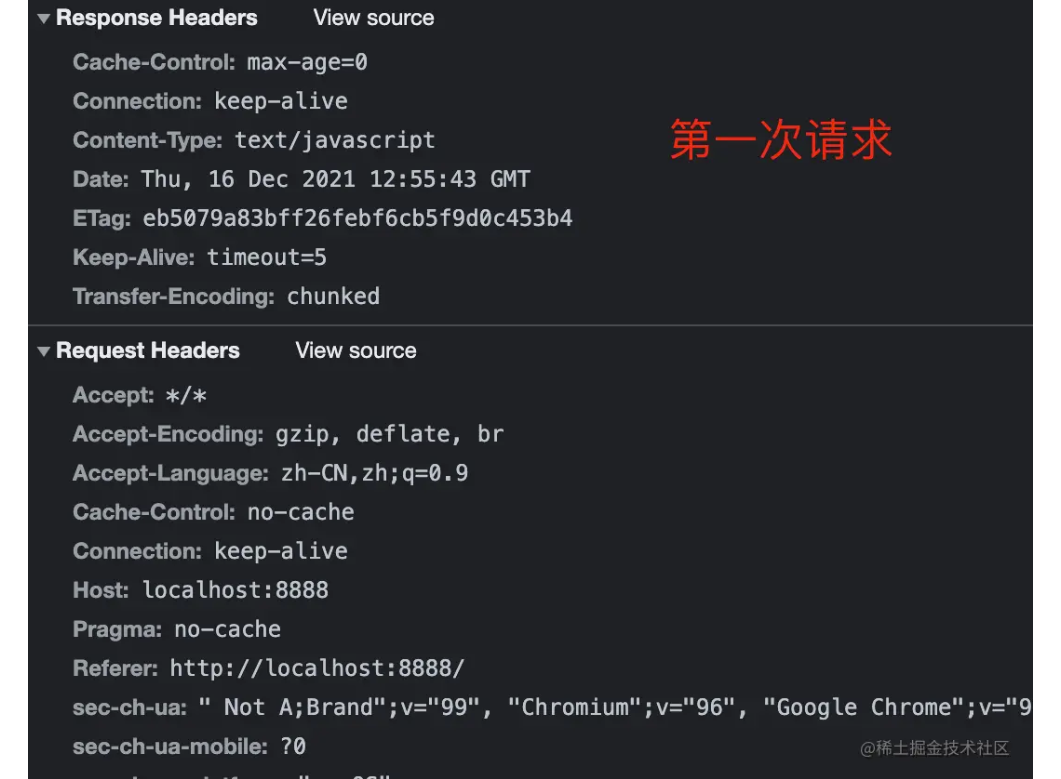Select the sec-ch-ua-mobile ?0 row
This screenshot has width=1061, height=779.
[190, 747]
